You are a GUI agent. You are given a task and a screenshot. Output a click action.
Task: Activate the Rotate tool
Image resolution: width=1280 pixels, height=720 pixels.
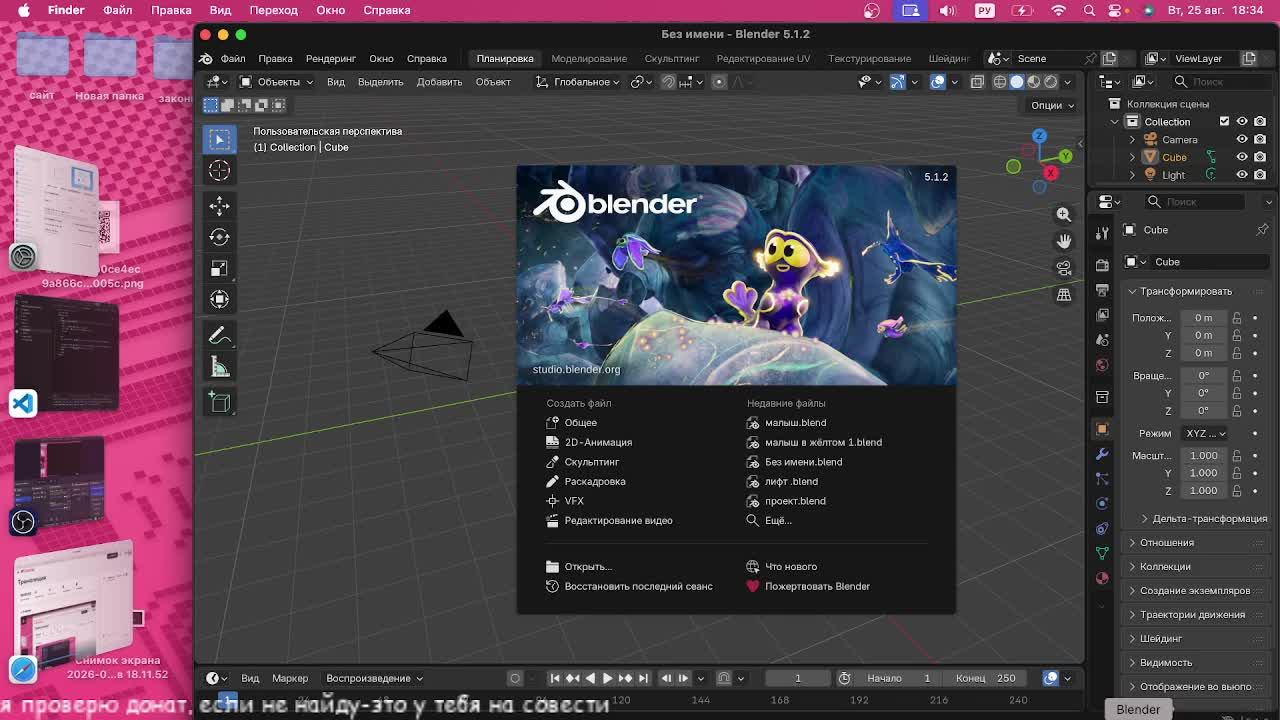pos(219,237)
